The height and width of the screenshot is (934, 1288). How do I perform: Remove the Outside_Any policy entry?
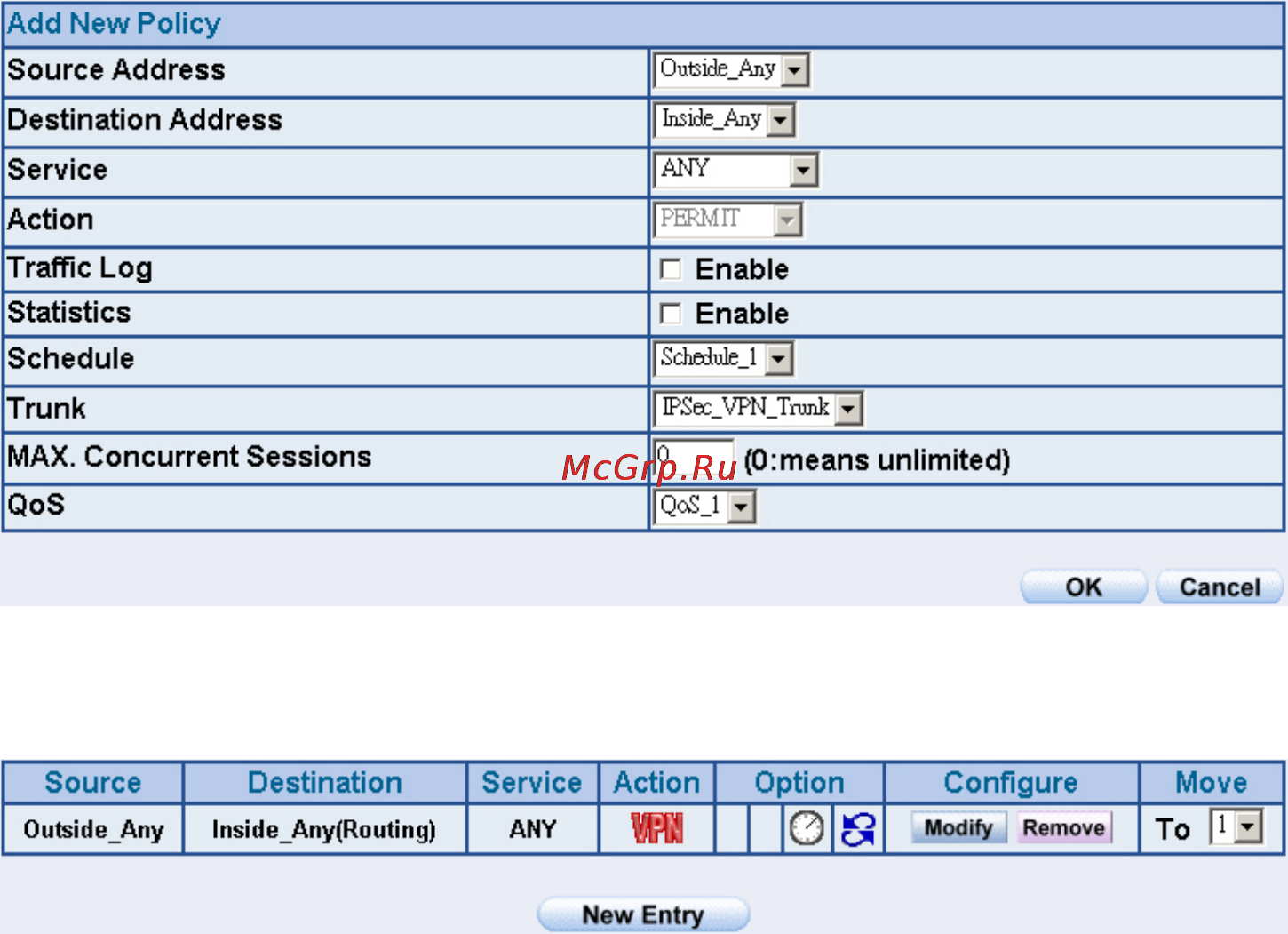(1063, 828)
